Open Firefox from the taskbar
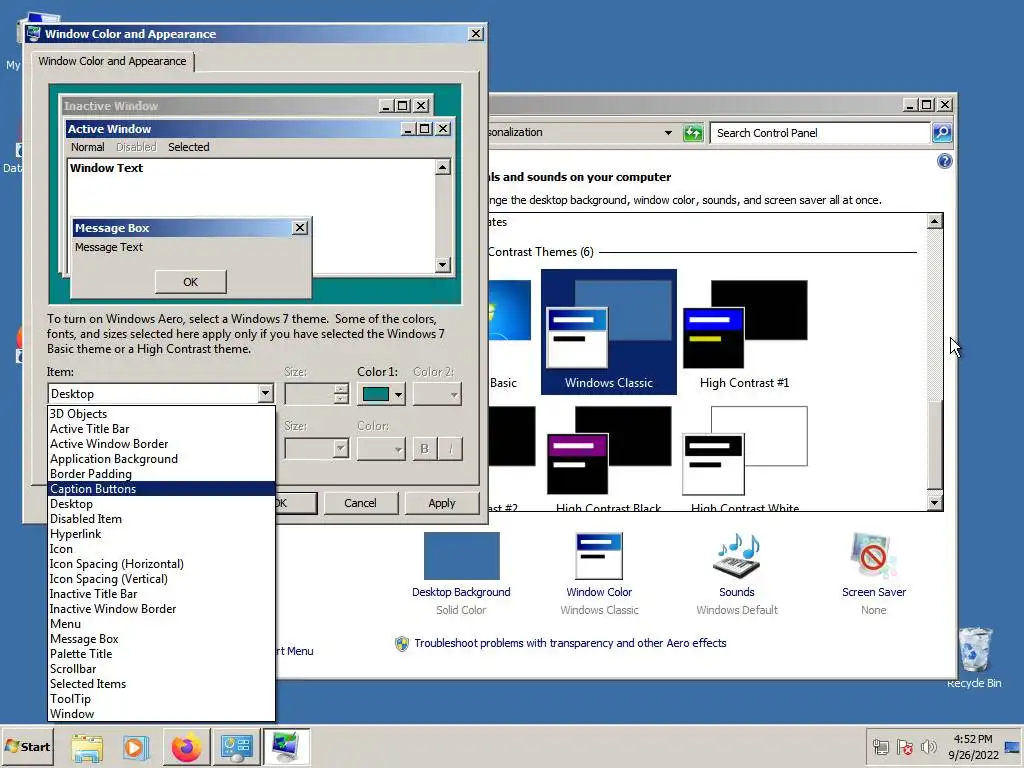This screenshot has width=1024, height=768. [186, 747]
